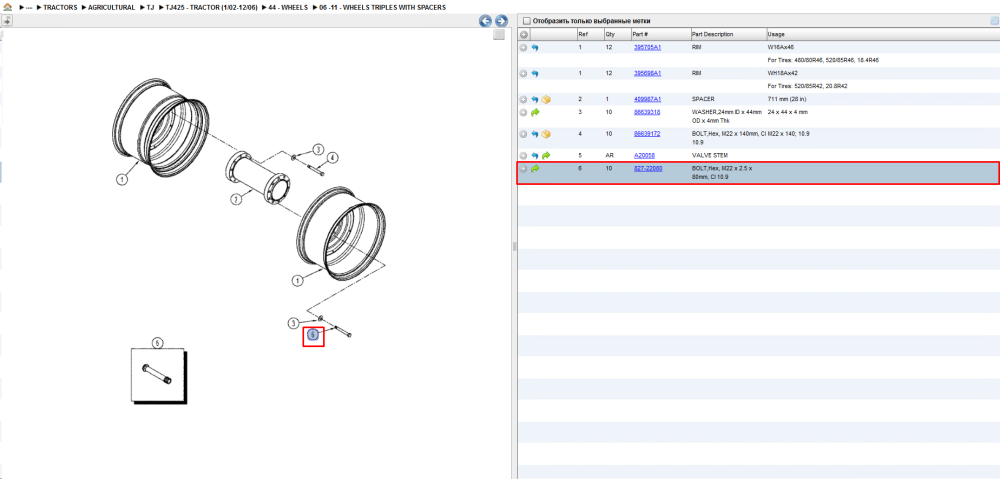Expand the collapsed '...' breadcrumb

[x=29, y=8]
